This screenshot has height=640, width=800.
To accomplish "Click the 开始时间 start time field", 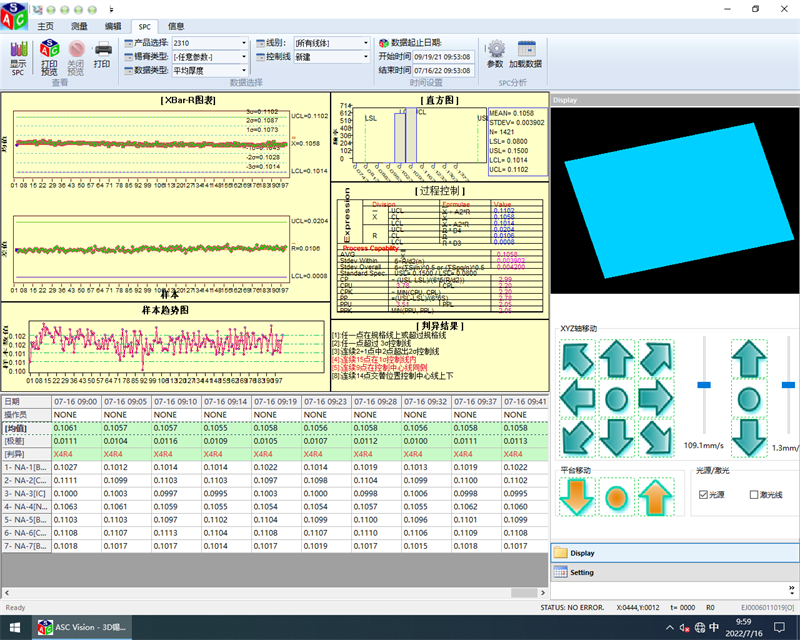I will point(442,57).
